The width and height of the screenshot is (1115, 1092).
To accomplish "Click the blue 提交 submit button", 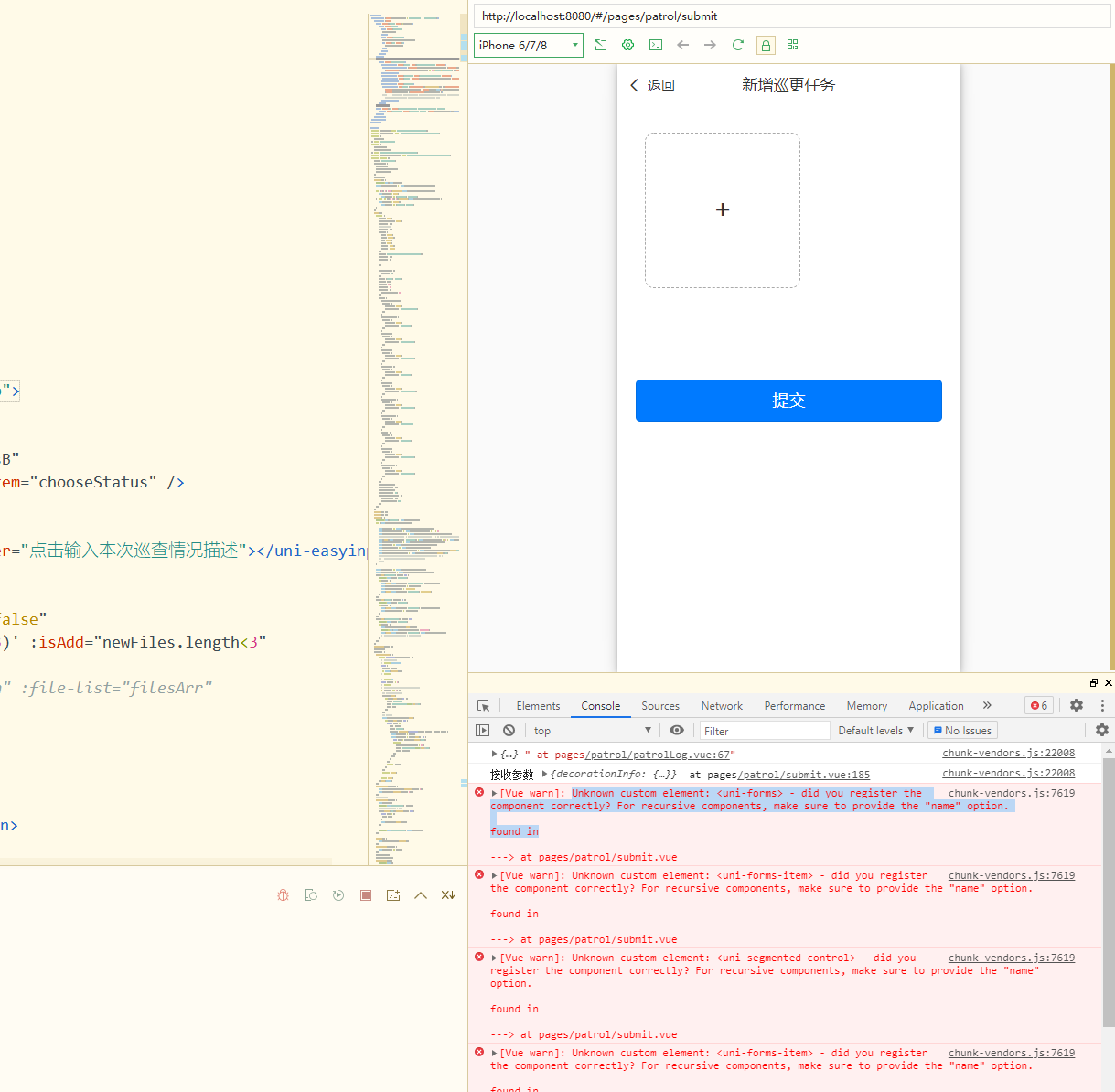I will click(x=788, y=401).
